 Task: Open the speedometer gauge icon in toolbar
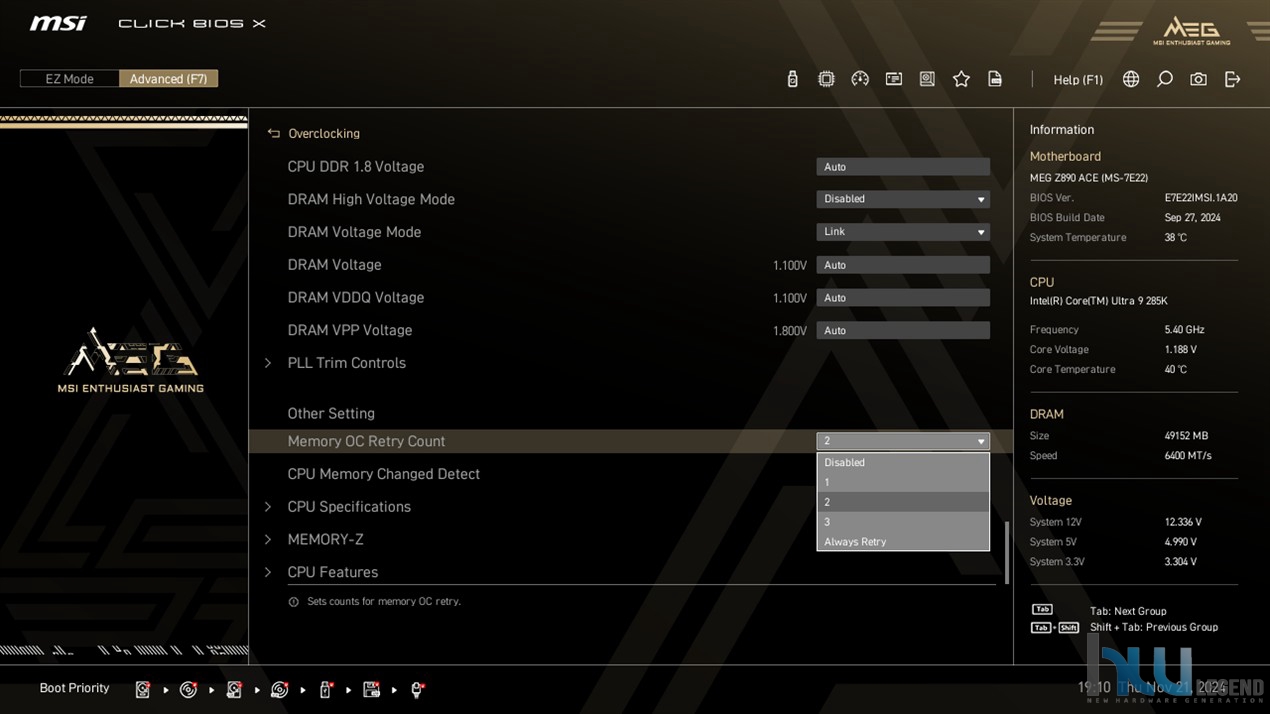point(860,79)
